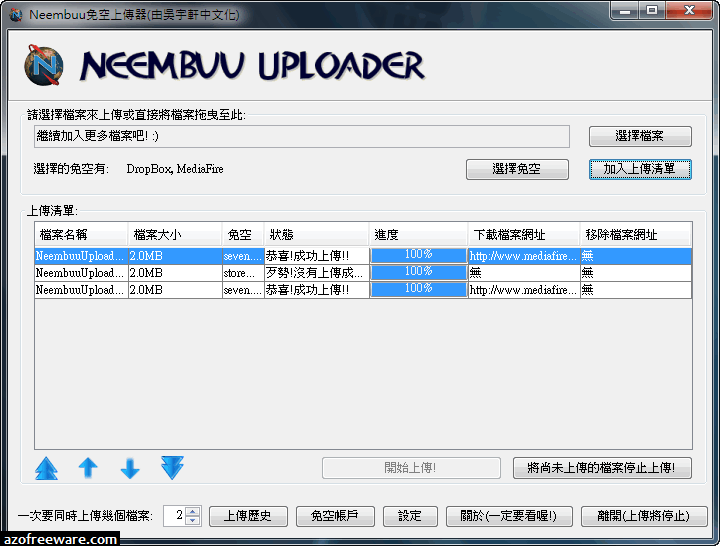Open the 選擇免空 host selector

[517, 169]
